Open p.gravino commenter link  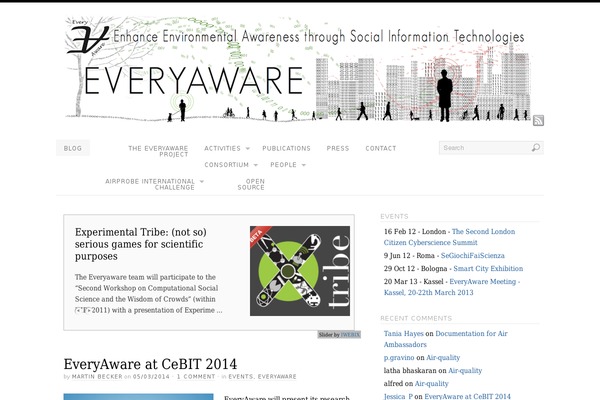[x=399, y=358]
